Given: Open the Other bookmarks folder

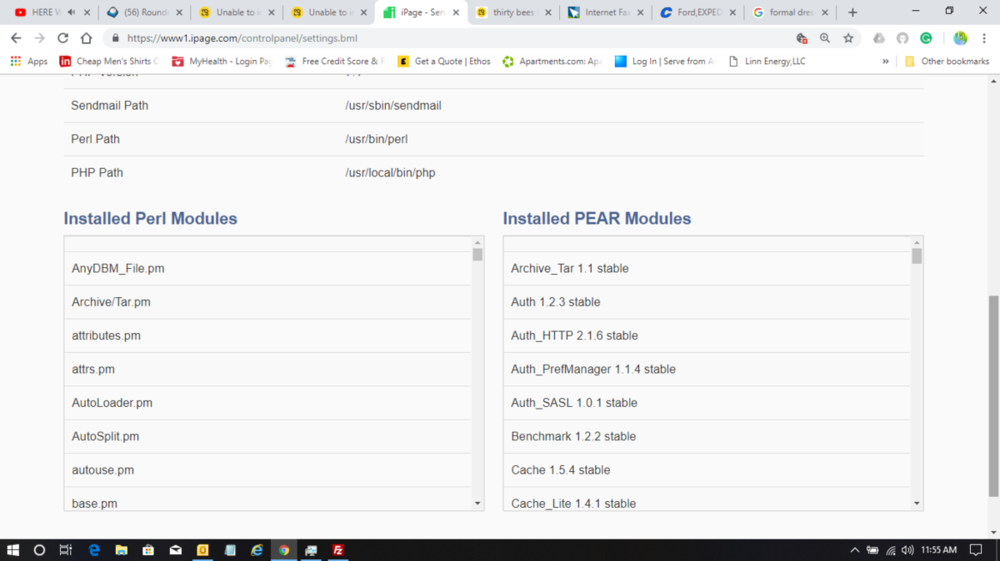Looking at the screenshot, I should coord(946,61).
